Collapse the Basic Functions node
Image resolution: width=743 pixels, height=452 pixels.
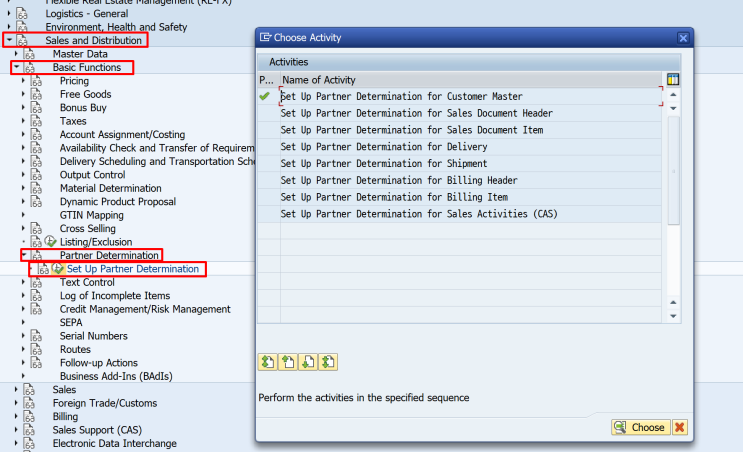(x=17, y=67)
